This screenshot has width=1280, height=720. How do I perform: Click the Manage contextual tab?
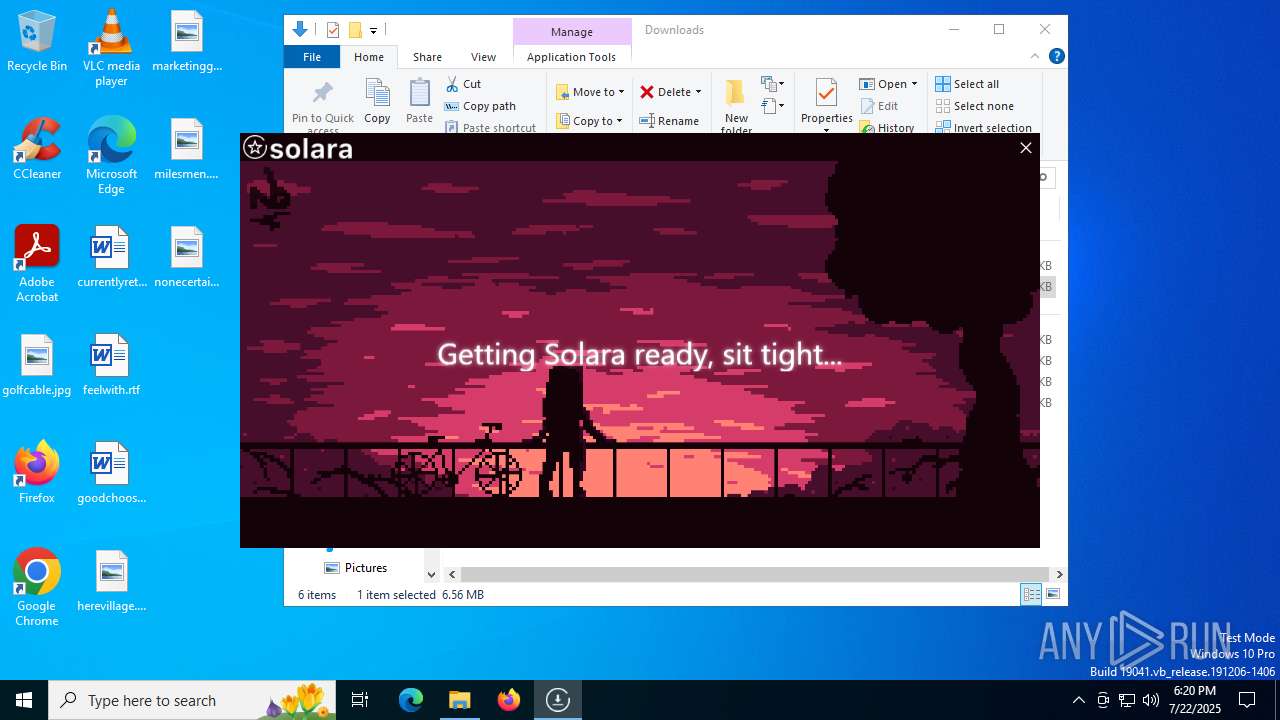(572, 32)
